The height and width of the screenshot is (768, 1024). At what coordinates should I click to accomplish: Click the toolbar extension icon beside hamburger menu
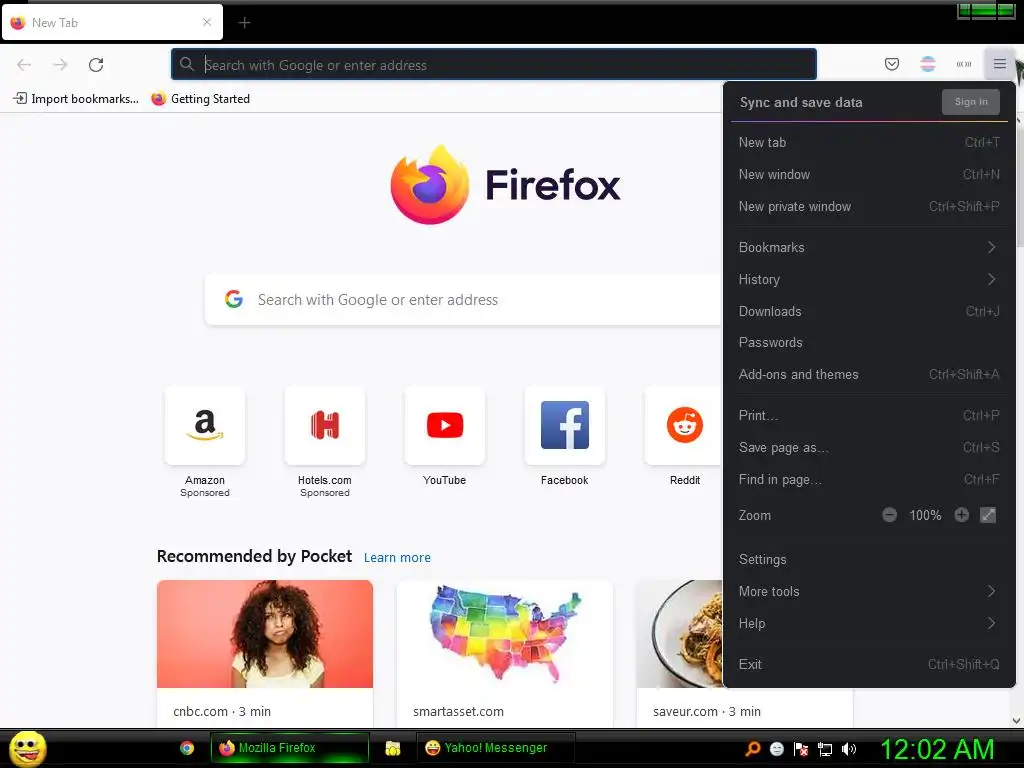tap(963, 64)
